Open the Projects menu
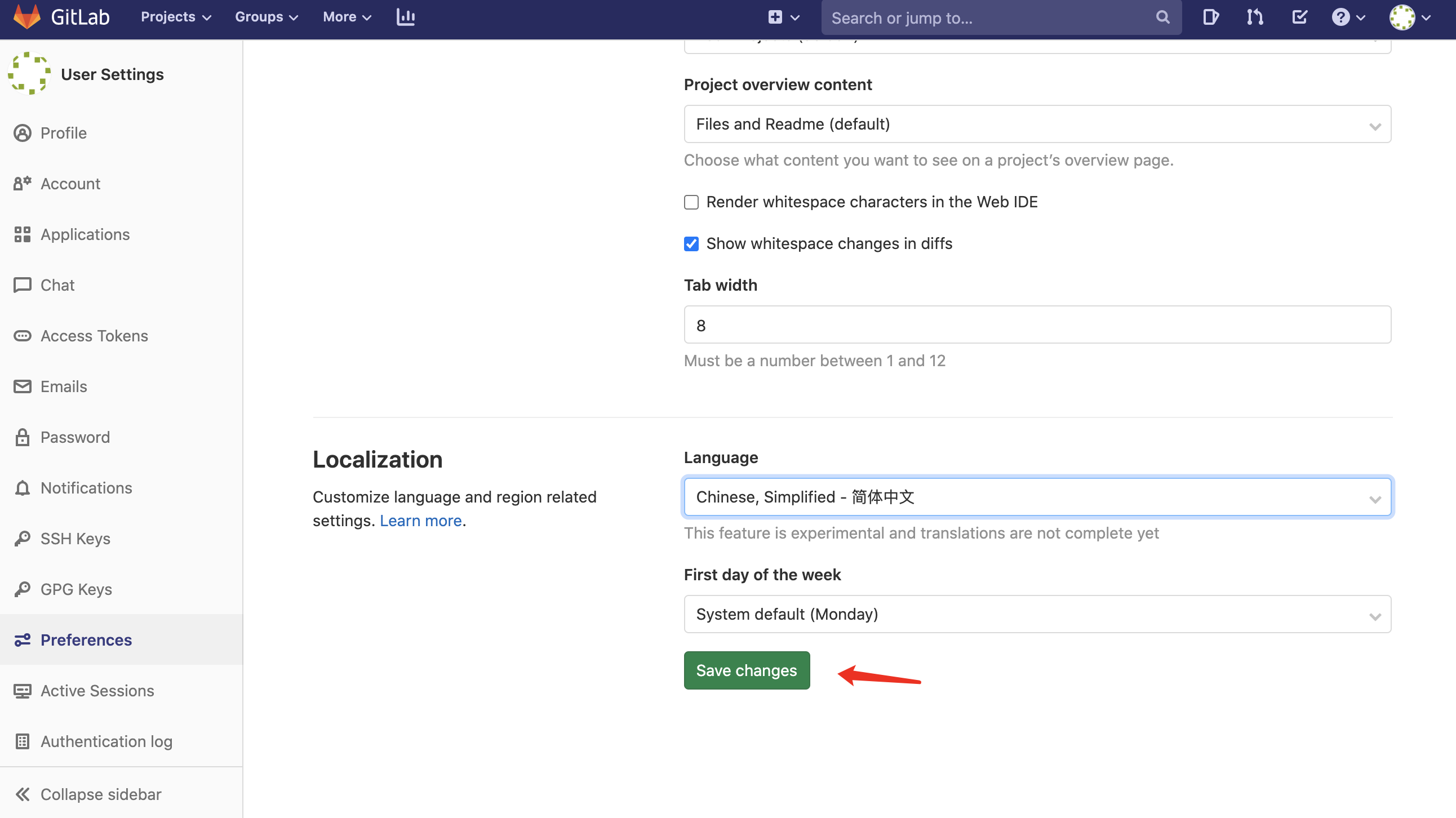 pyautogui.click(x=175, y=17)
